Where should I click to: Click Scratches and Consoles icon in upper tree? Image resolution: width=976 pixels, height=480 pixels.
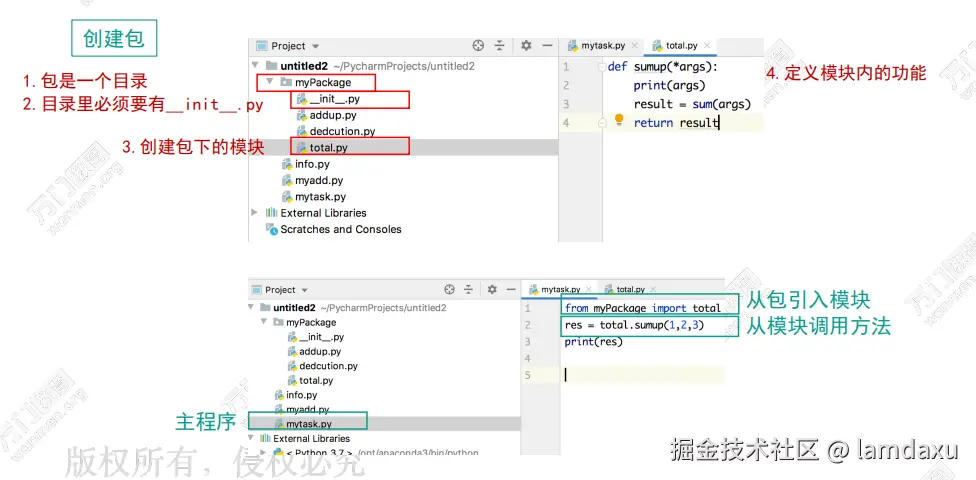[271, 229]
